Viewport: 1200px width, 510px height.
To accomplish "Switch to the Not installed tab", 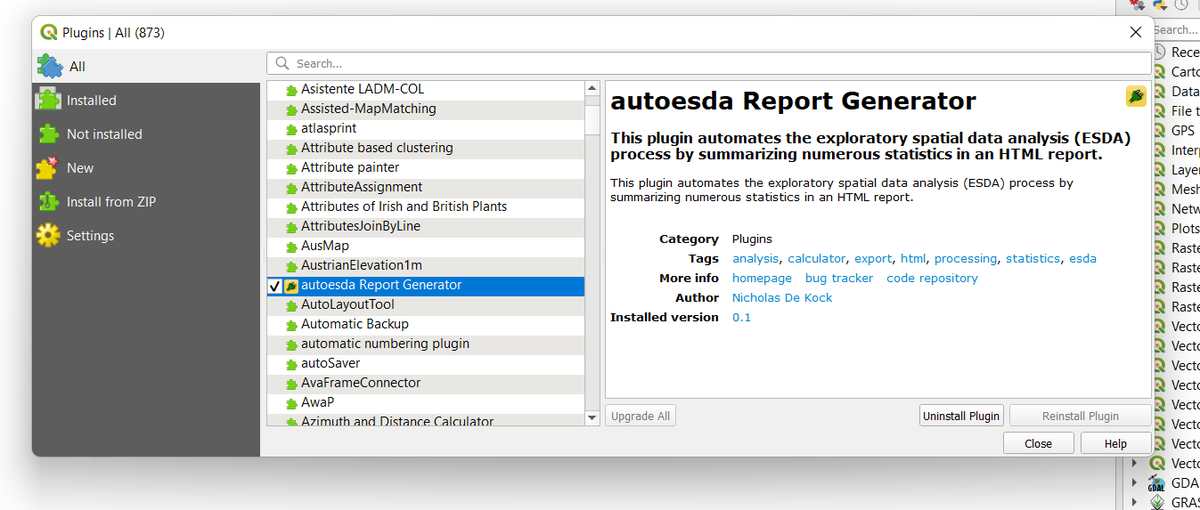I will (x=145, y=134).
